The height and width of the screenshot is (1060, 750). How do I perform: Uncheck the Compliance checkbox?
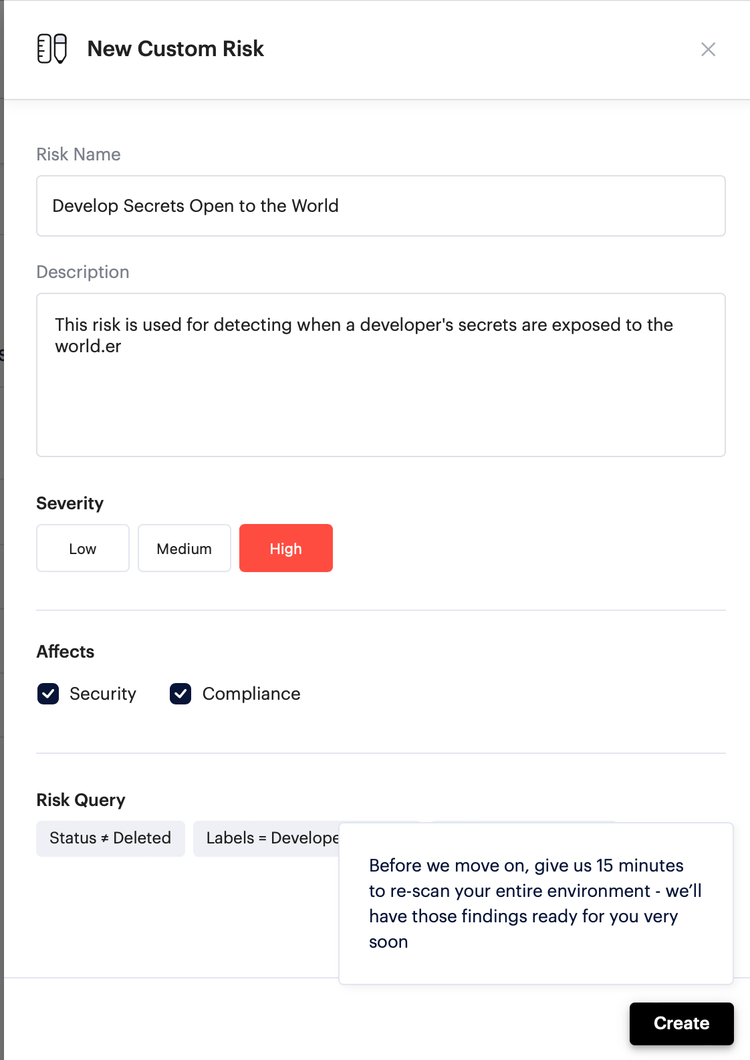[181, 694]
